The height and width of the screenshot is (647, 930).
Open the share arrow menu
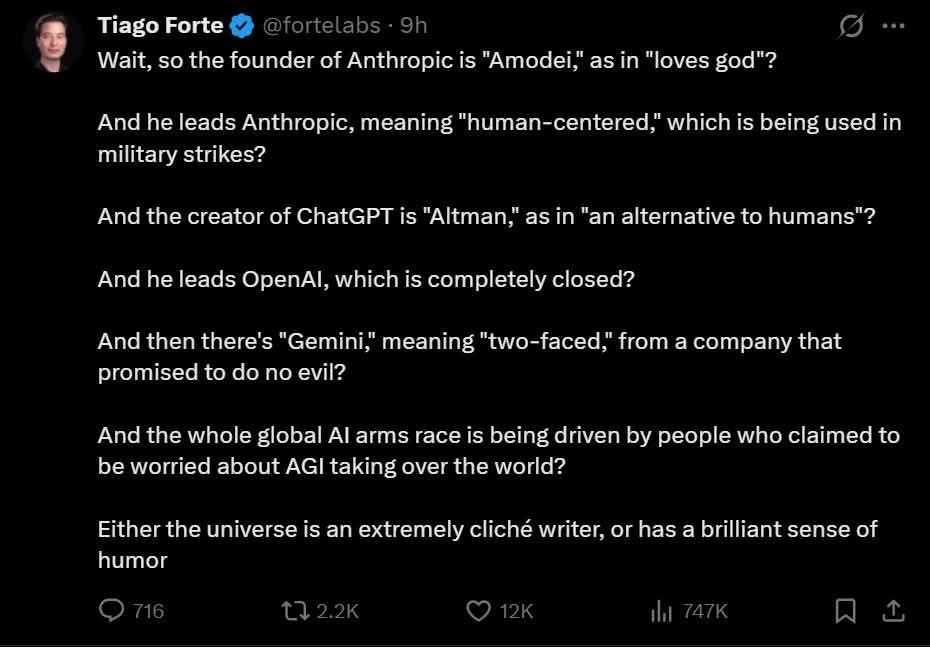click(894, 609)
